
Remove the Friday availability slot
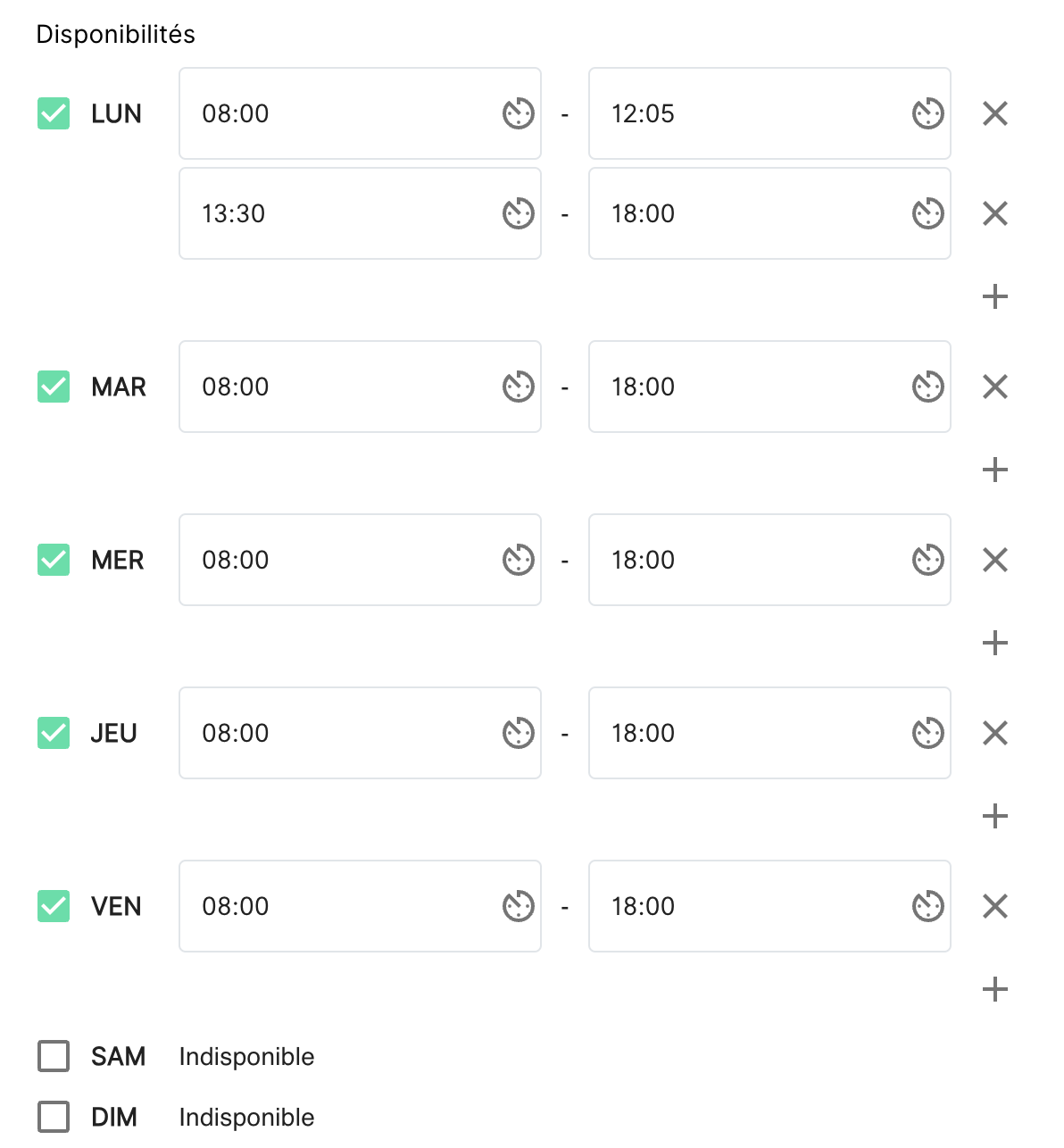[x=994, y=906]
